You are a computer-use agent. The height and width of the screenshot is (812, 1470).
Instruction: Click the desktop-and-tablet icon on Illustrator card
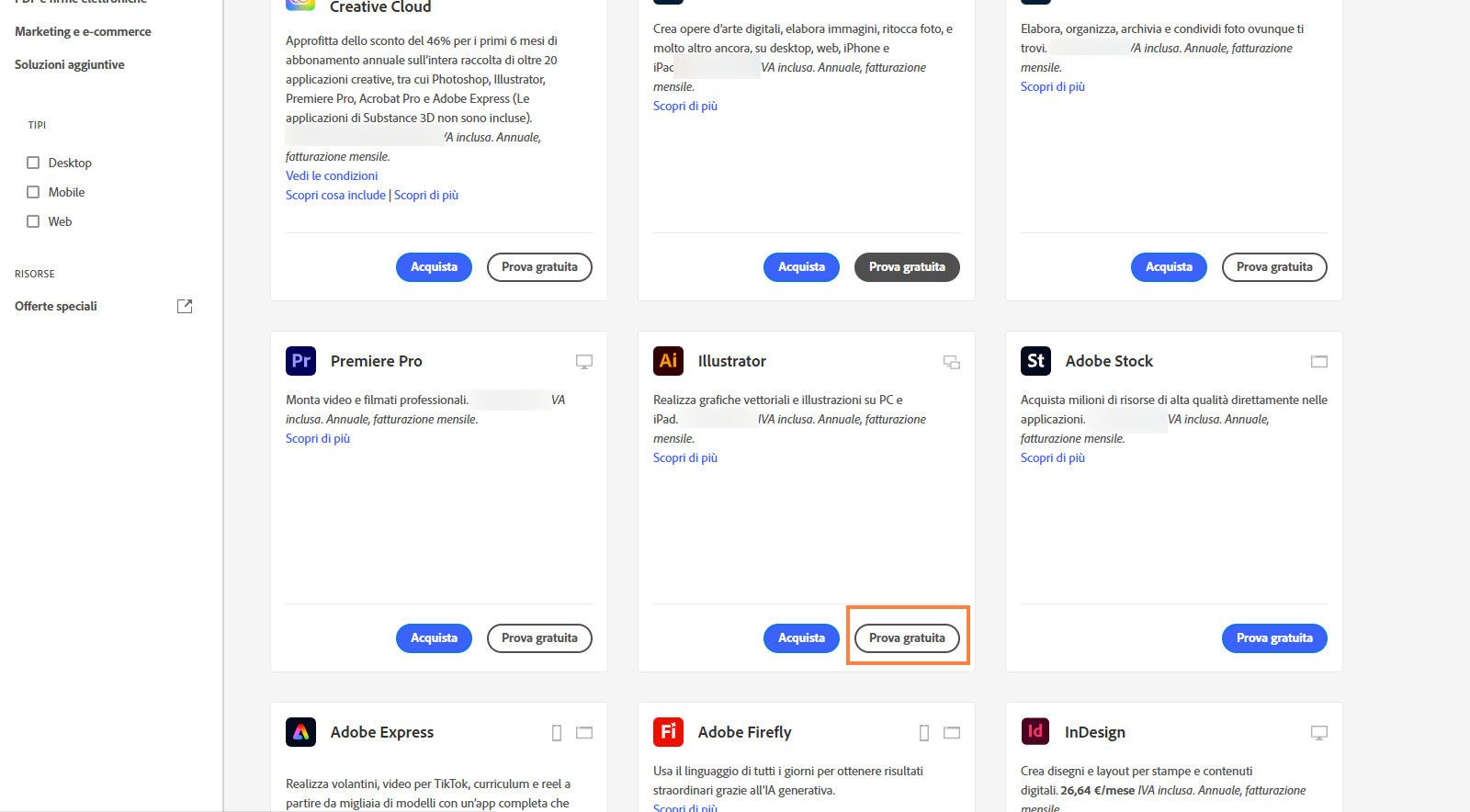click(x=952, y=362)
